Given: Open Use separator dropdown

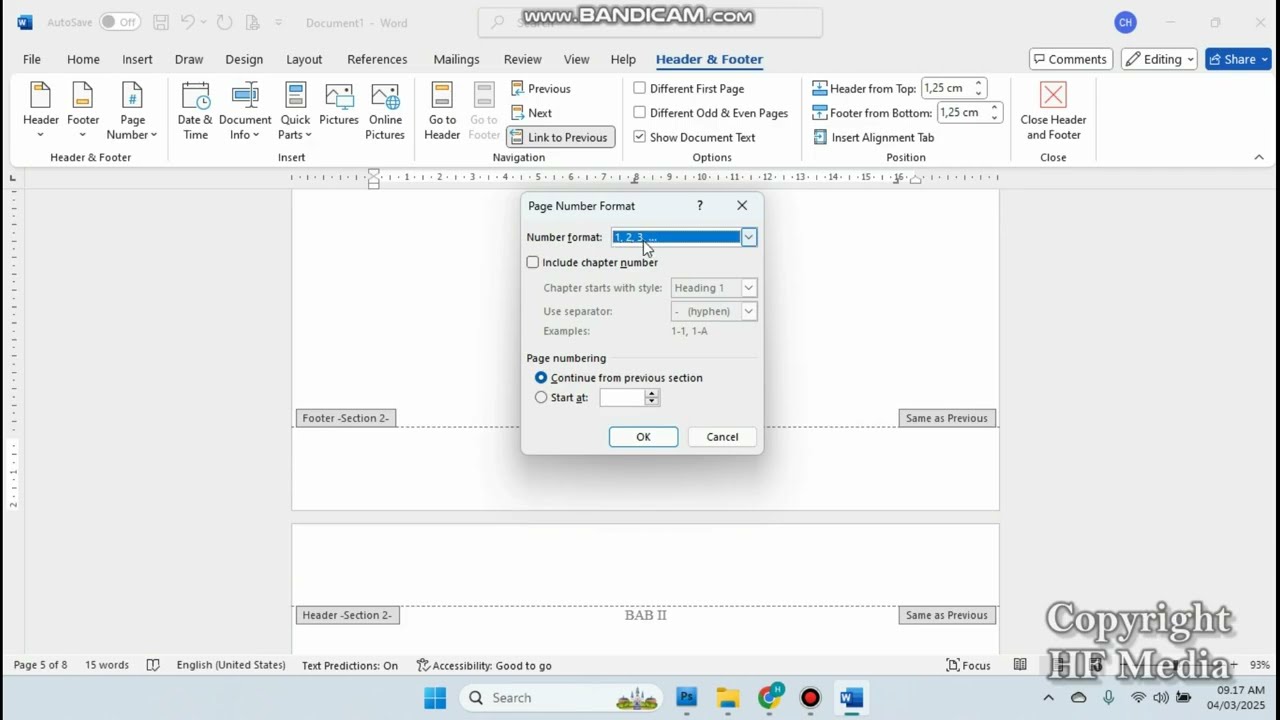Looking at the screenshot, I should click(748, 311).
